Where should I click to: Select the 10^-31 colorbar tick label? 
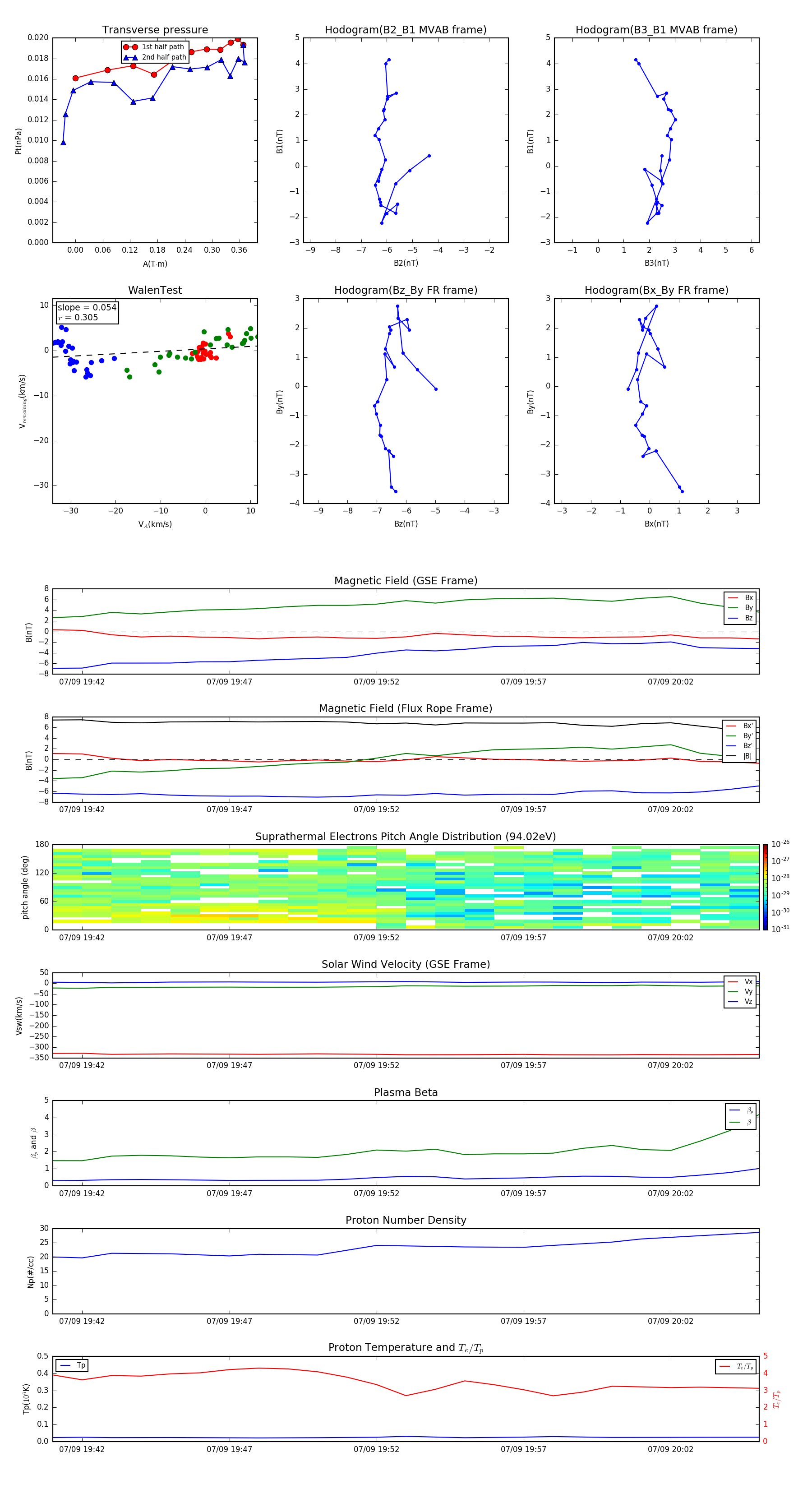780,929
